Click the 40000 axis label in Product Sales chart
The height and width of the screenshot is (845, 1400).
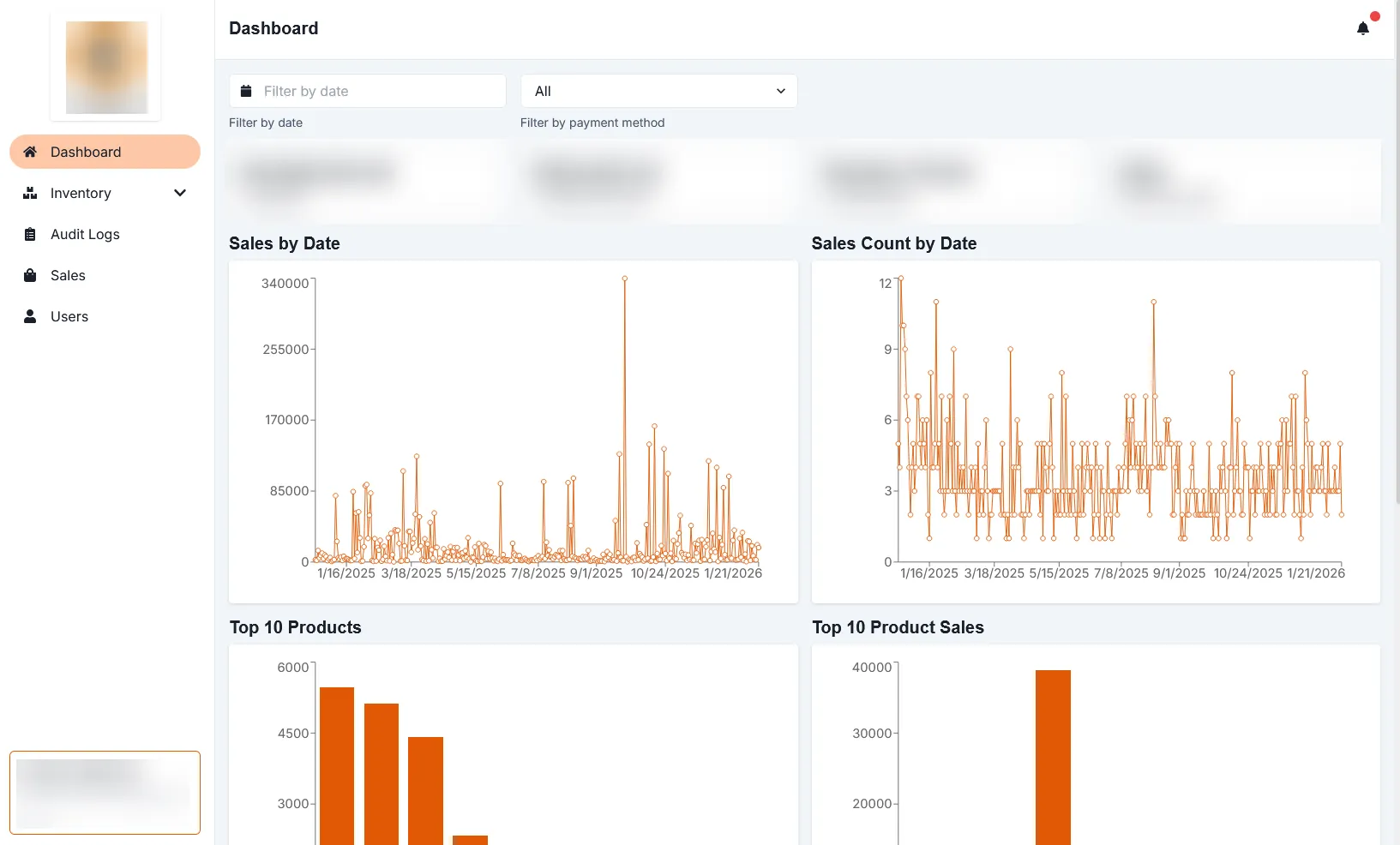pyautogui.click(x=872, y=668)
